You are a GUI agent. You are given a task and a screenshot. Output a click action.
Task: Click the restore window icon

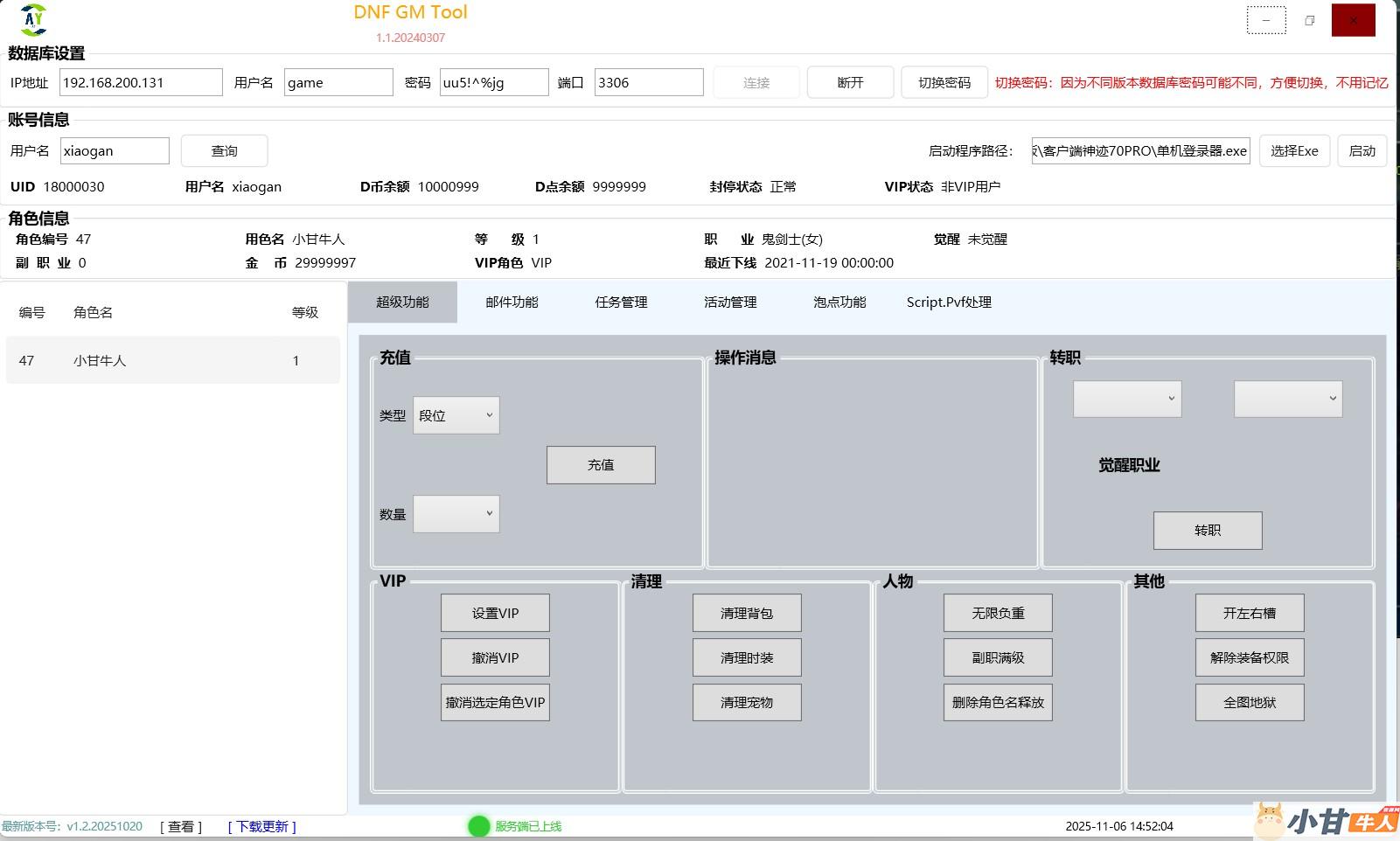(x=1309, y=20)
